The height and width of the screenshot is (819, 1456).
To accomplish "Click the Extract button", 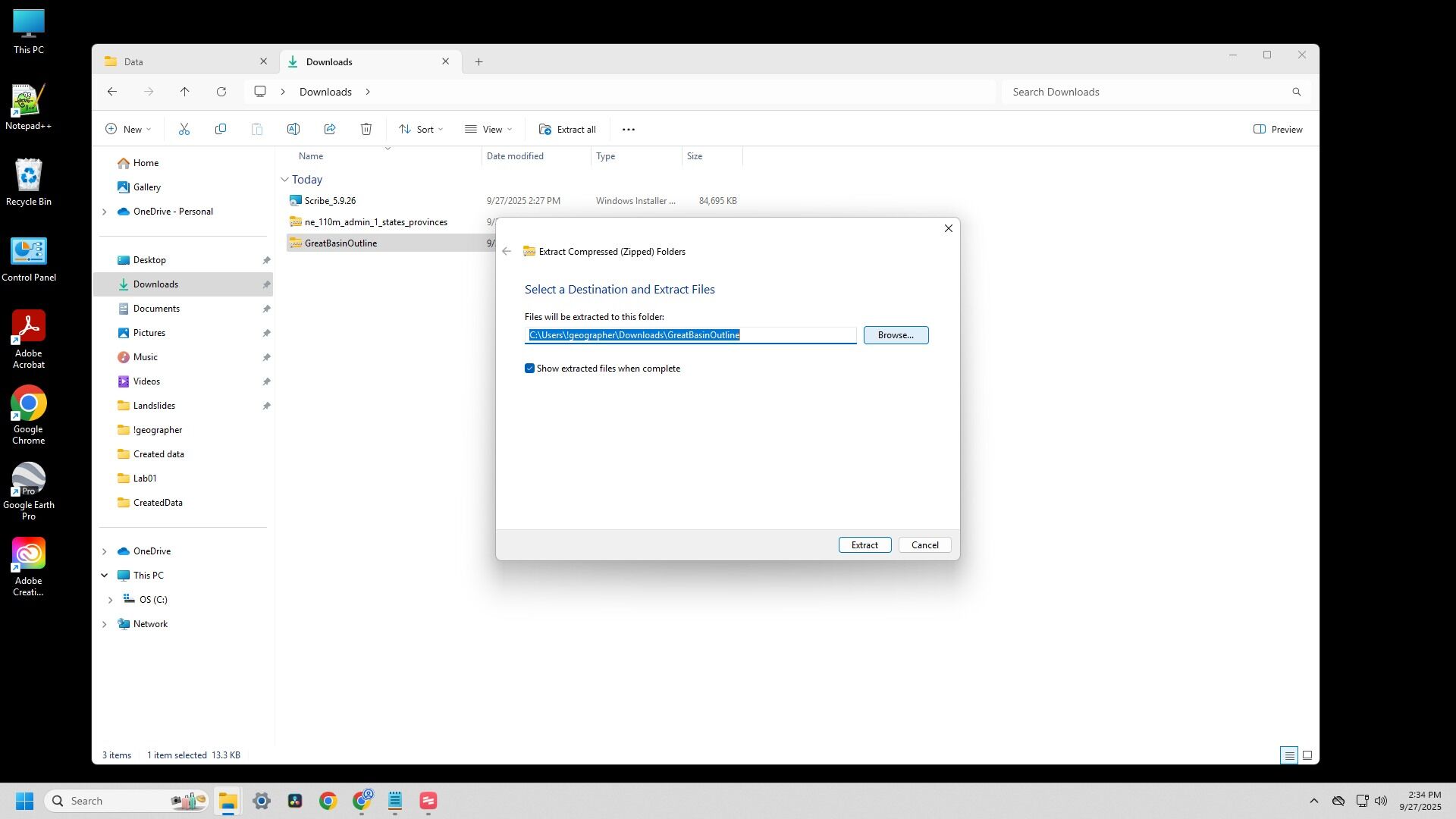I will (x=864, y=545).
